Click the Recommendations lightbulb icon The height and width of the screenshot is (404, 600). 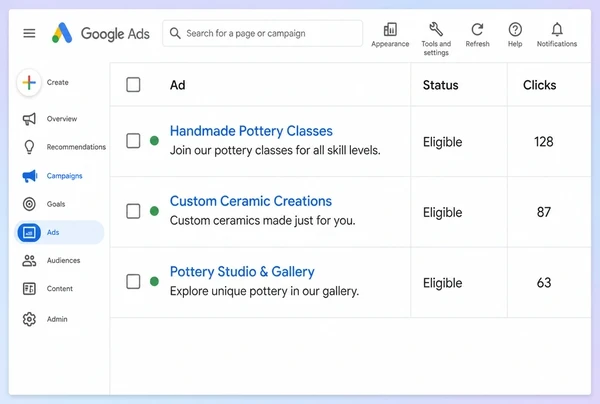pos(29,147)
